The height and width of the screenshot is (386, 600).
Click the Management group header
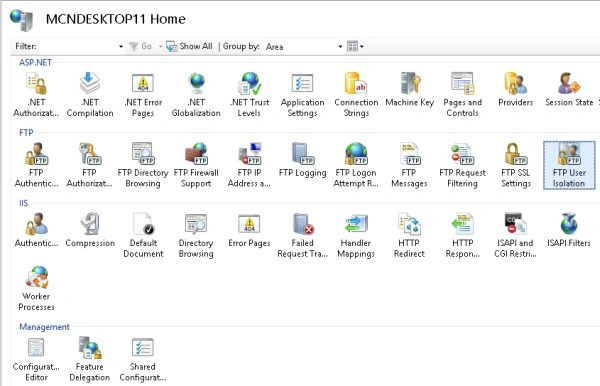click(44, 327)
